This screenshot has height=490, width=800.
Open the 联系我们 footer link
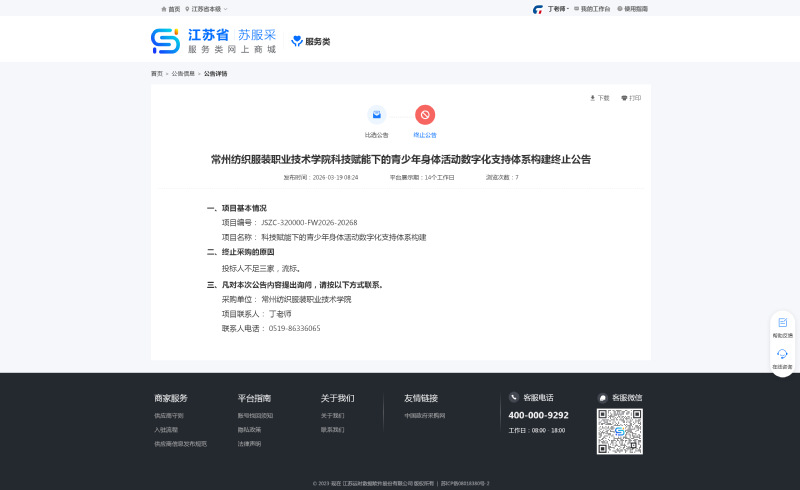coord(332,429)
